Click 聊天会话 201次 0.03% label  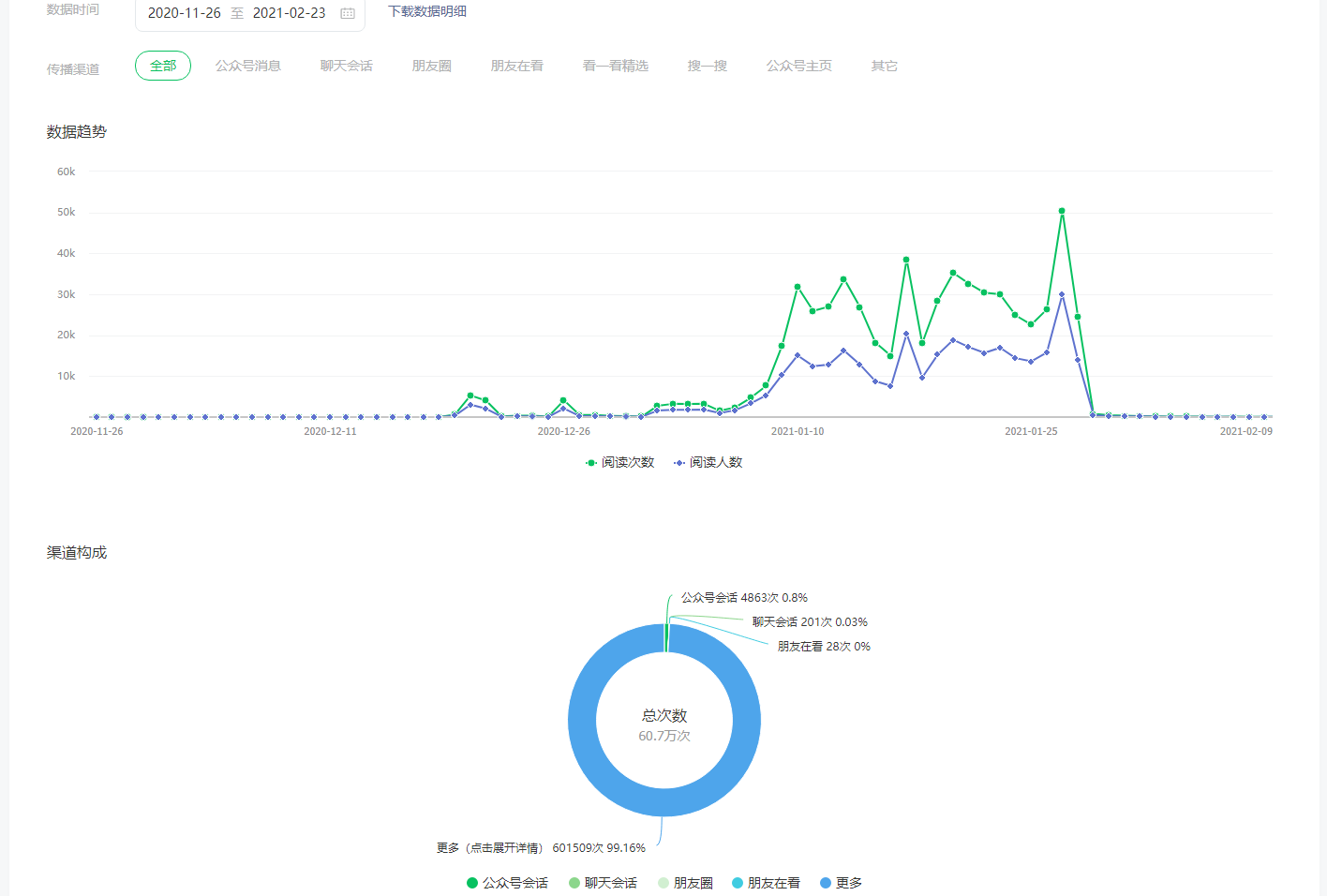810,621
